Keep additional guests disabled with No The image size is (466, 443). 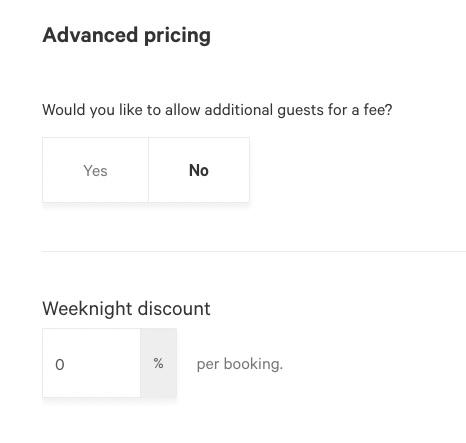click(199, 170)
